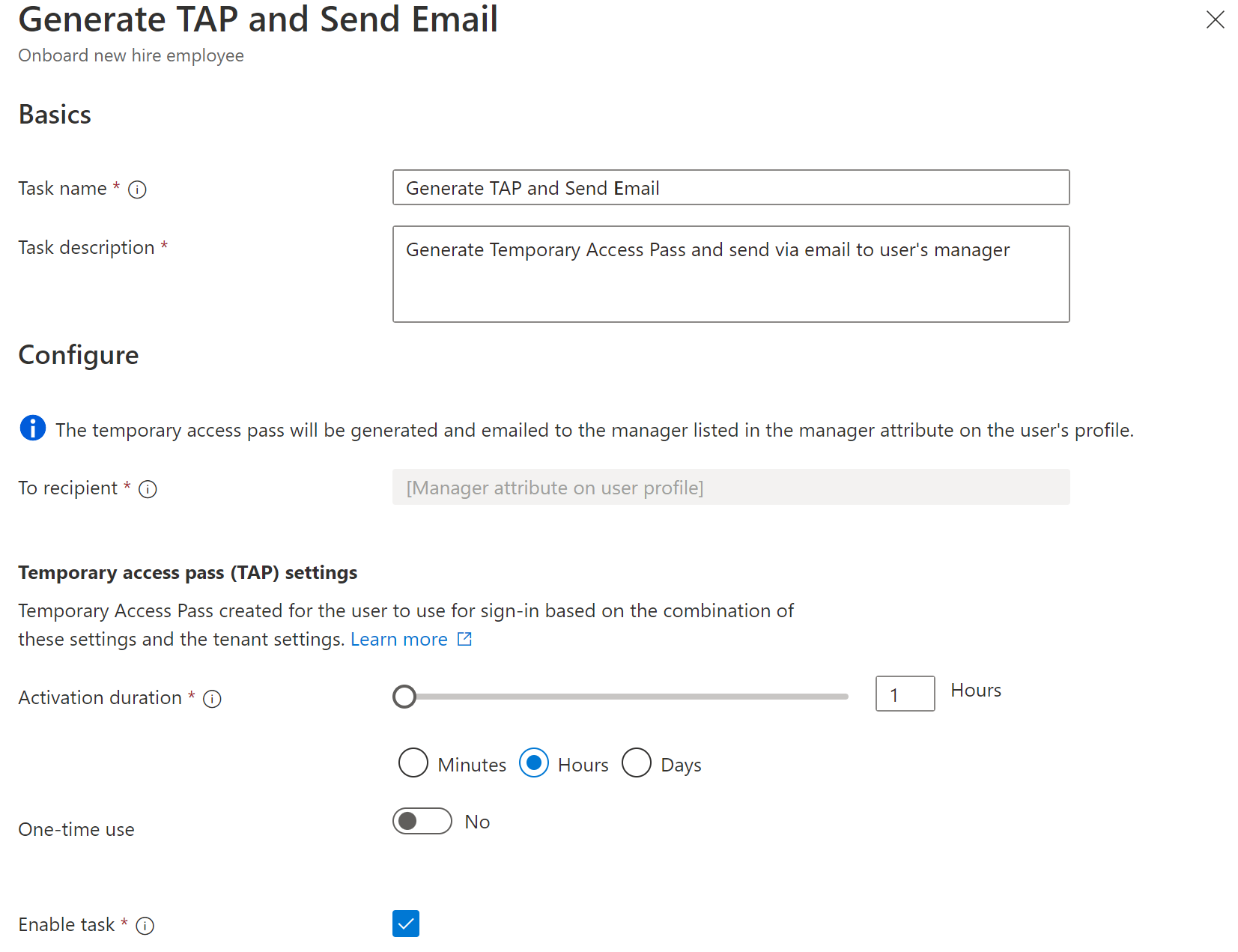
Task: Select the hours value box showing 1
Action: [x=904, y=694]
